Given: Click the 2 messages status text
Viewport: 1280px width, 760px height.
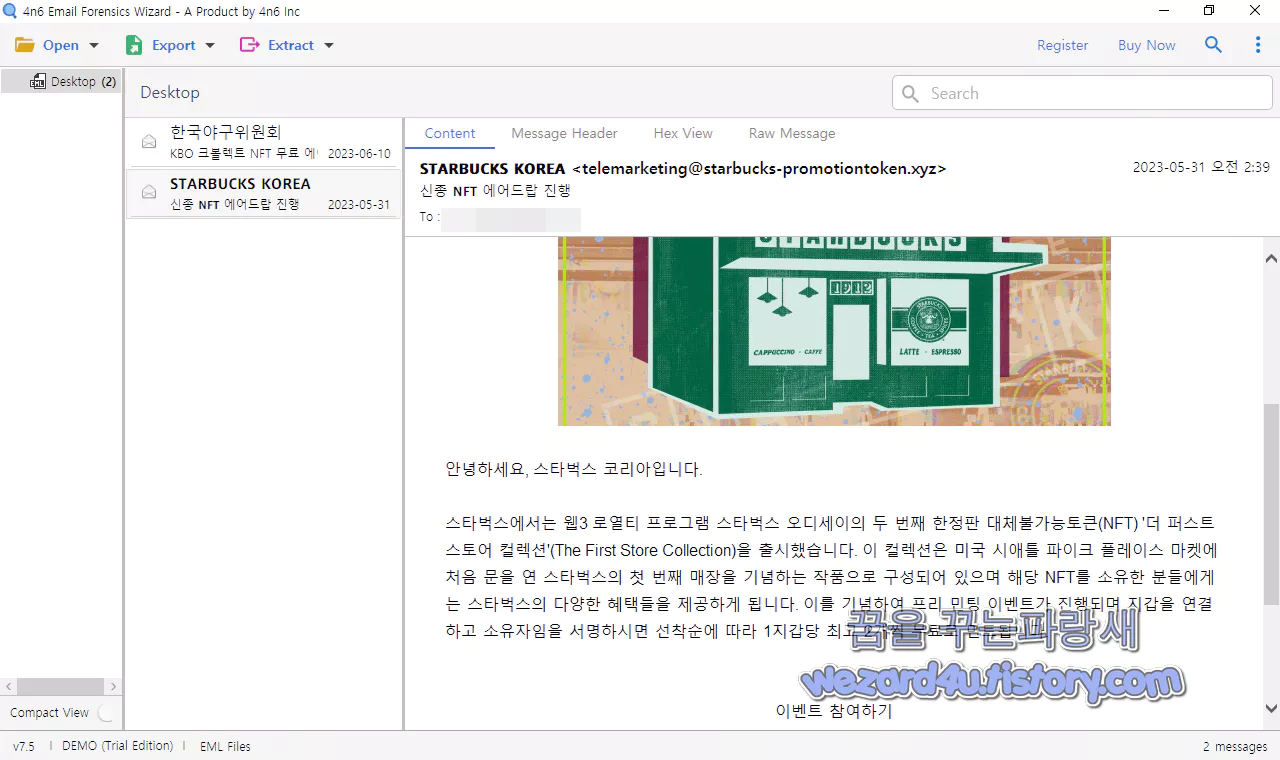Looking at the screenshot, I should coord(1235,746).
